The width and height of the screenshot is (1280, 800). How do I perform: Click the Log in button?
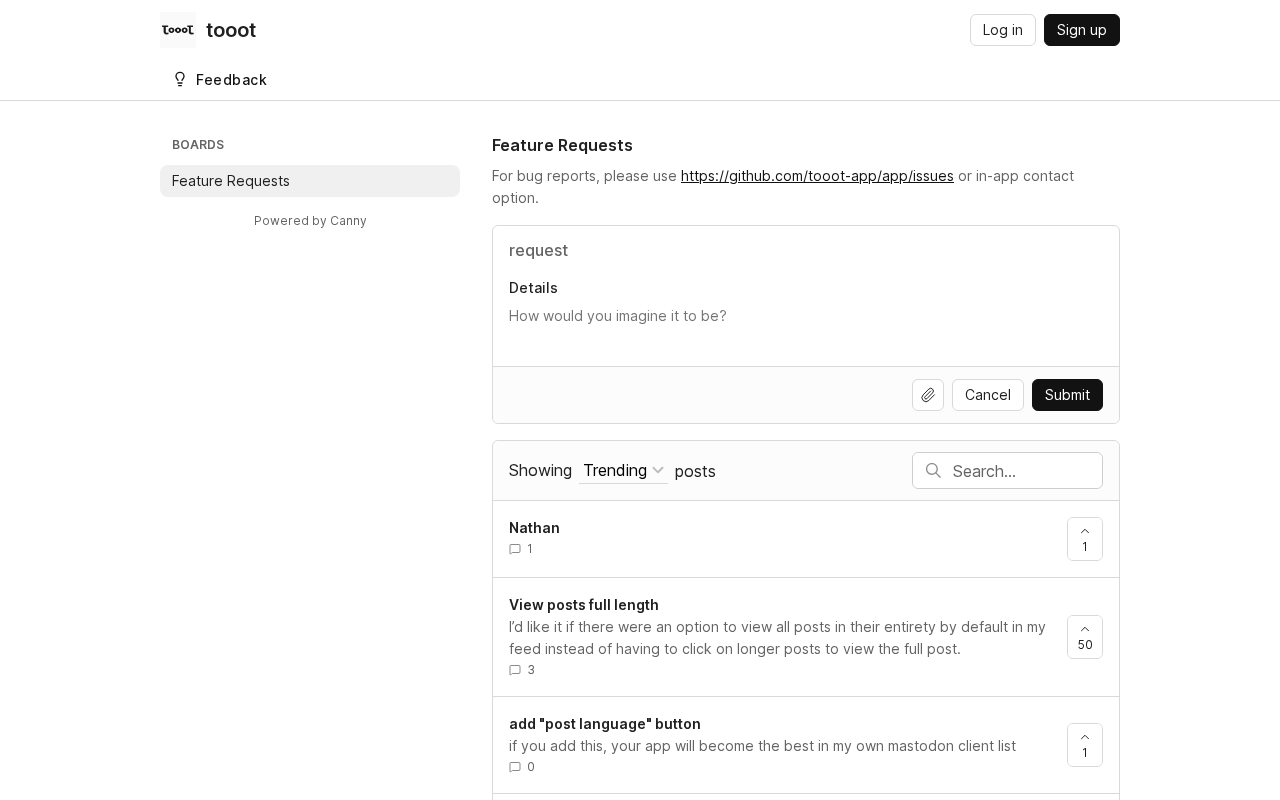click(x=1003, y=30)
